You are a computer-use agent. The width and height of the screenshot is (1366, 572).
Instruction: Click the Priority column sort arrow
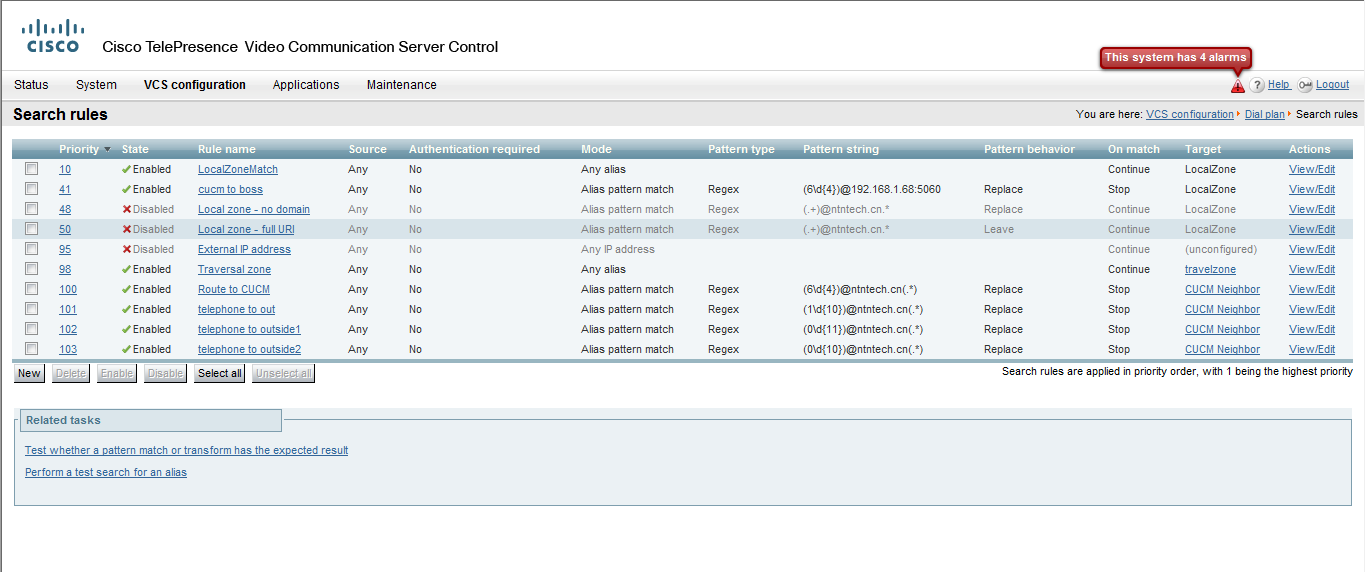click(x=107, y=150)
